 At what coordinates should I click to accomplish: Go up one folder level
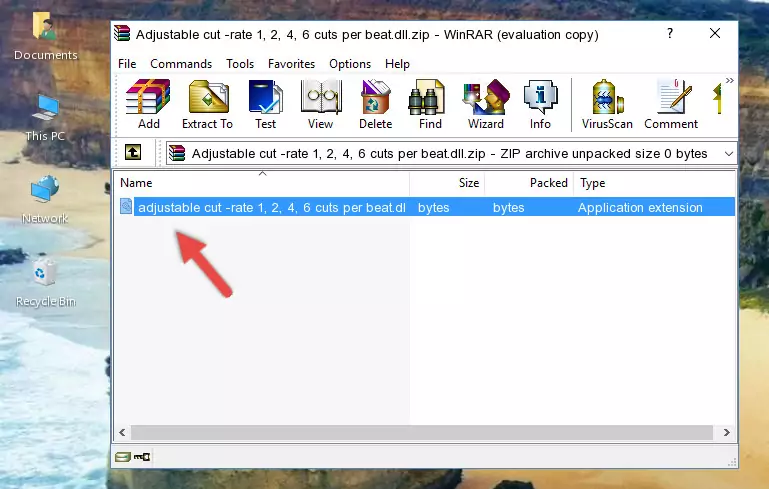pos(133,153)
